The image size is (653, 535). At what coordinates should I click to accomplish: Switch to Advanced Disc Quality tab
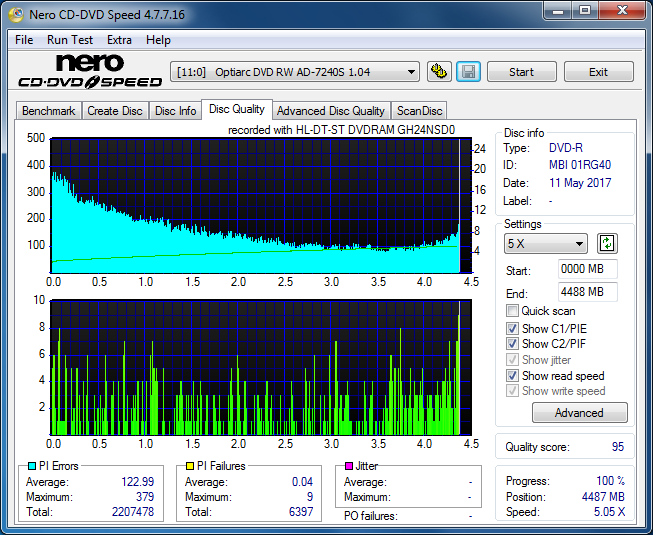331,111
